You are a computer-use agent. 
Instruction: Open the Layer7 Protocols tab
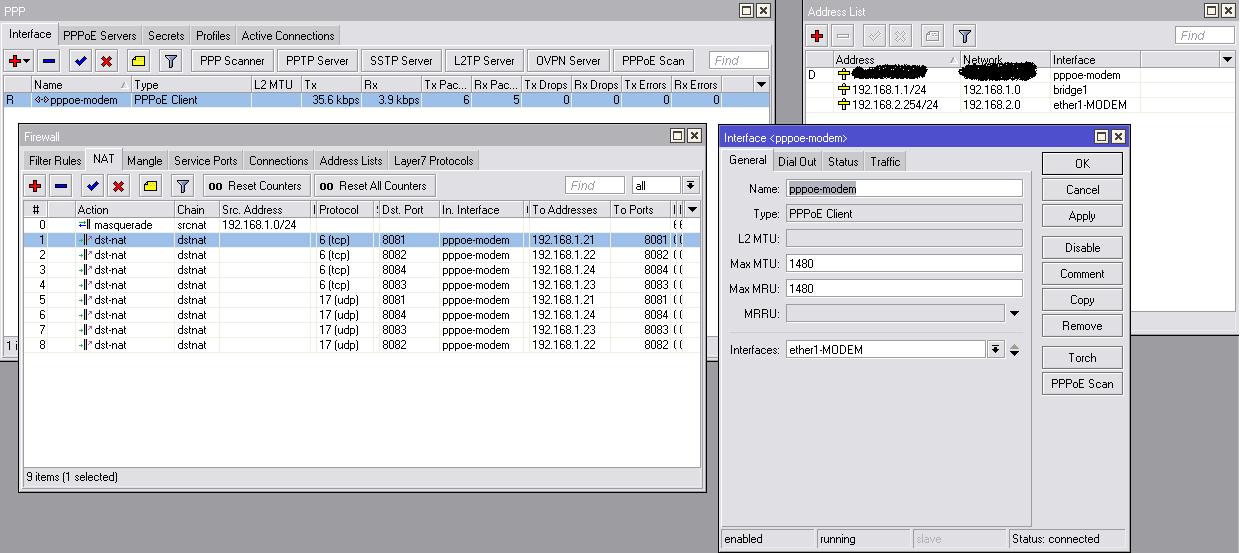[x=434, y=161]
